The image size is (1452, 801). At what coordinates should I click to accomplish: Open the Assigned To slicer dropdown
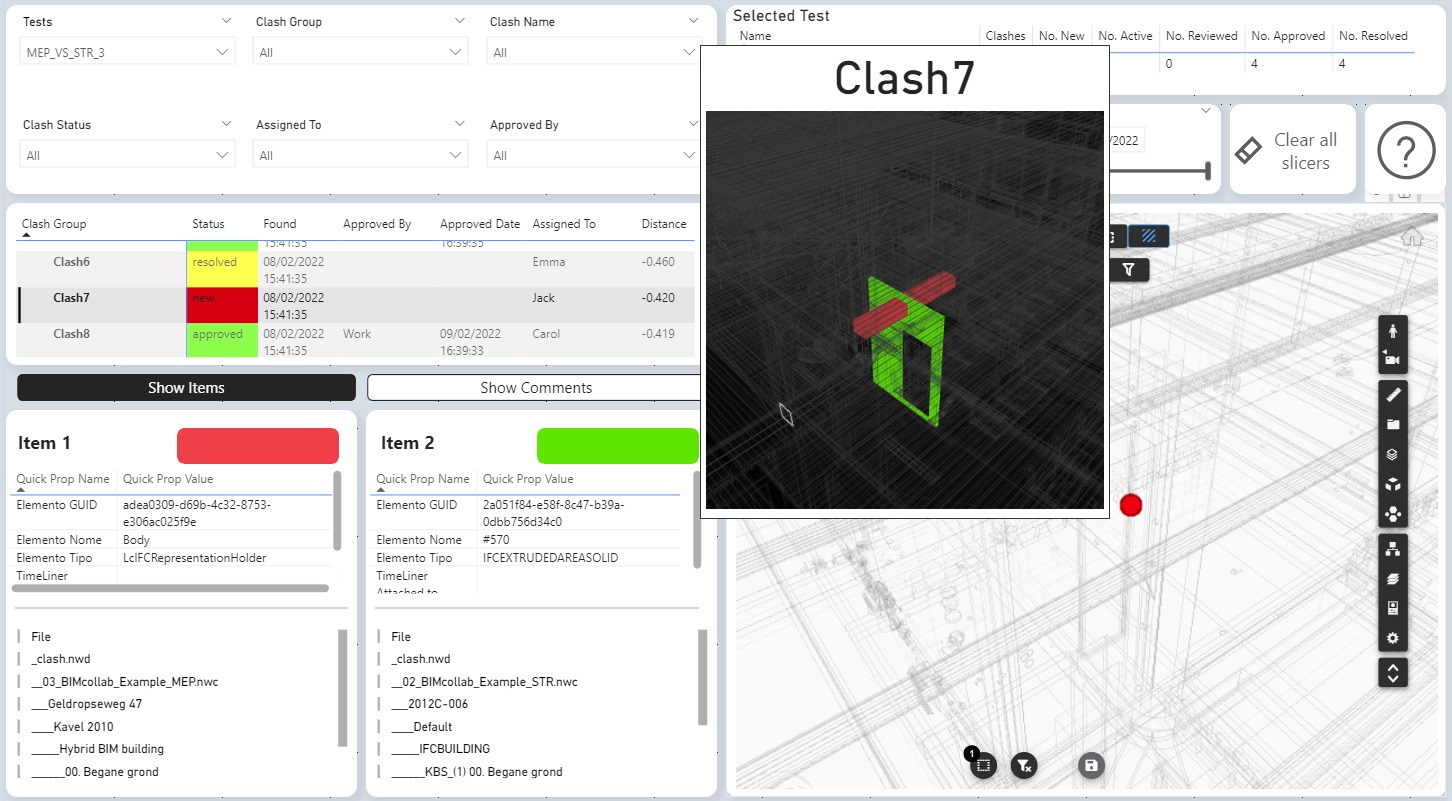361,155
